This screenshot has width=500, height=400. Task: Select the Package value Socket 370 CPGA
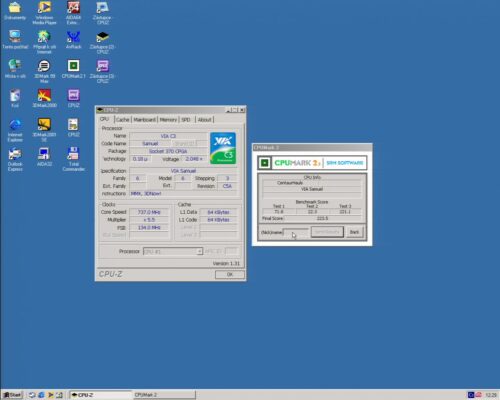[x=168, y=151]
